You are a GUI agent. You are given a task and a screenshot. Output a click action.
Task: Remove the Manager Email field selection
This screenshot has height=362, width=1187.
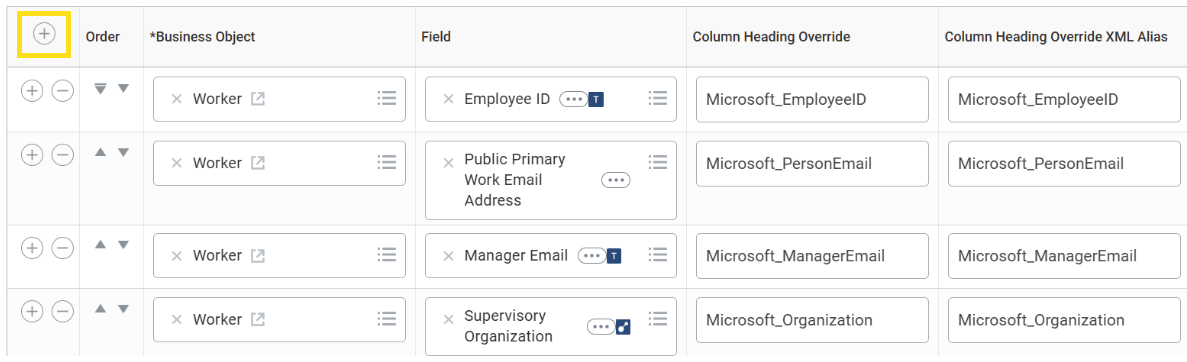(448, 256)
